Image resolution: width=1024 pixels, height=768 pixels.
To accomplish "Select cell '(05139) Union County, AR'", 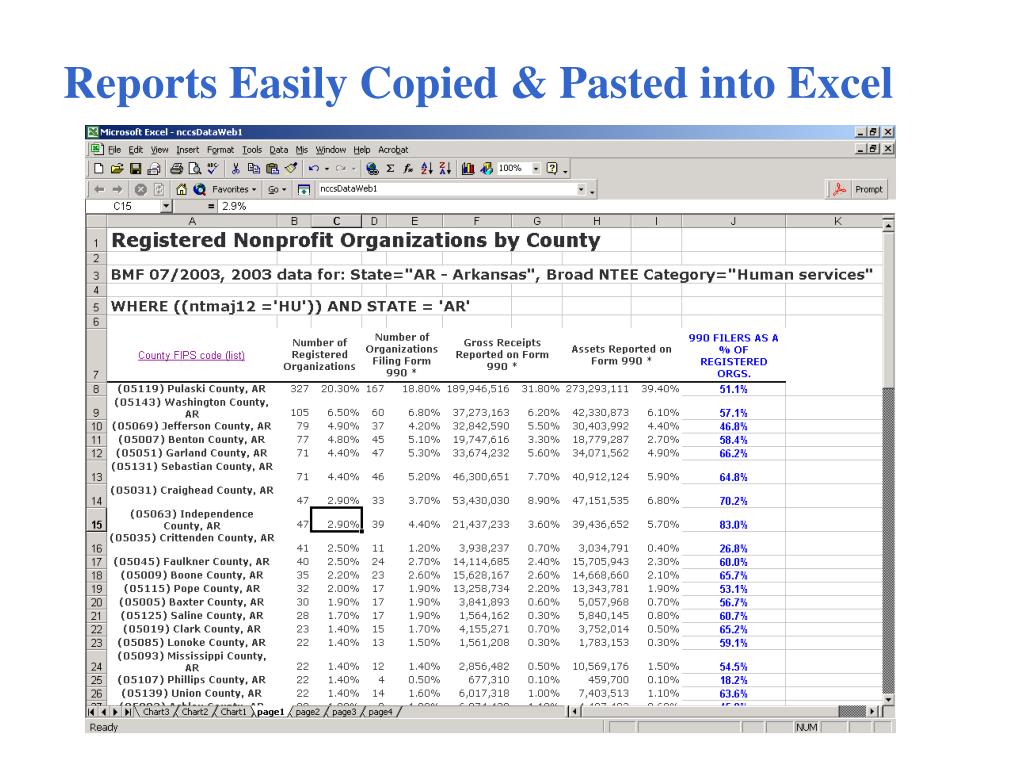I will pos(192,693).
